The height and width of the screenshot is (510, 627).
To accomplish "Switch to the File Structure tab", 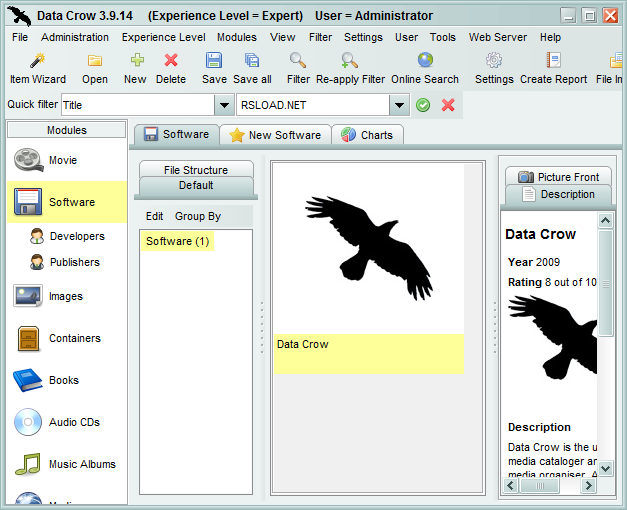I will (x=196, y=169).
